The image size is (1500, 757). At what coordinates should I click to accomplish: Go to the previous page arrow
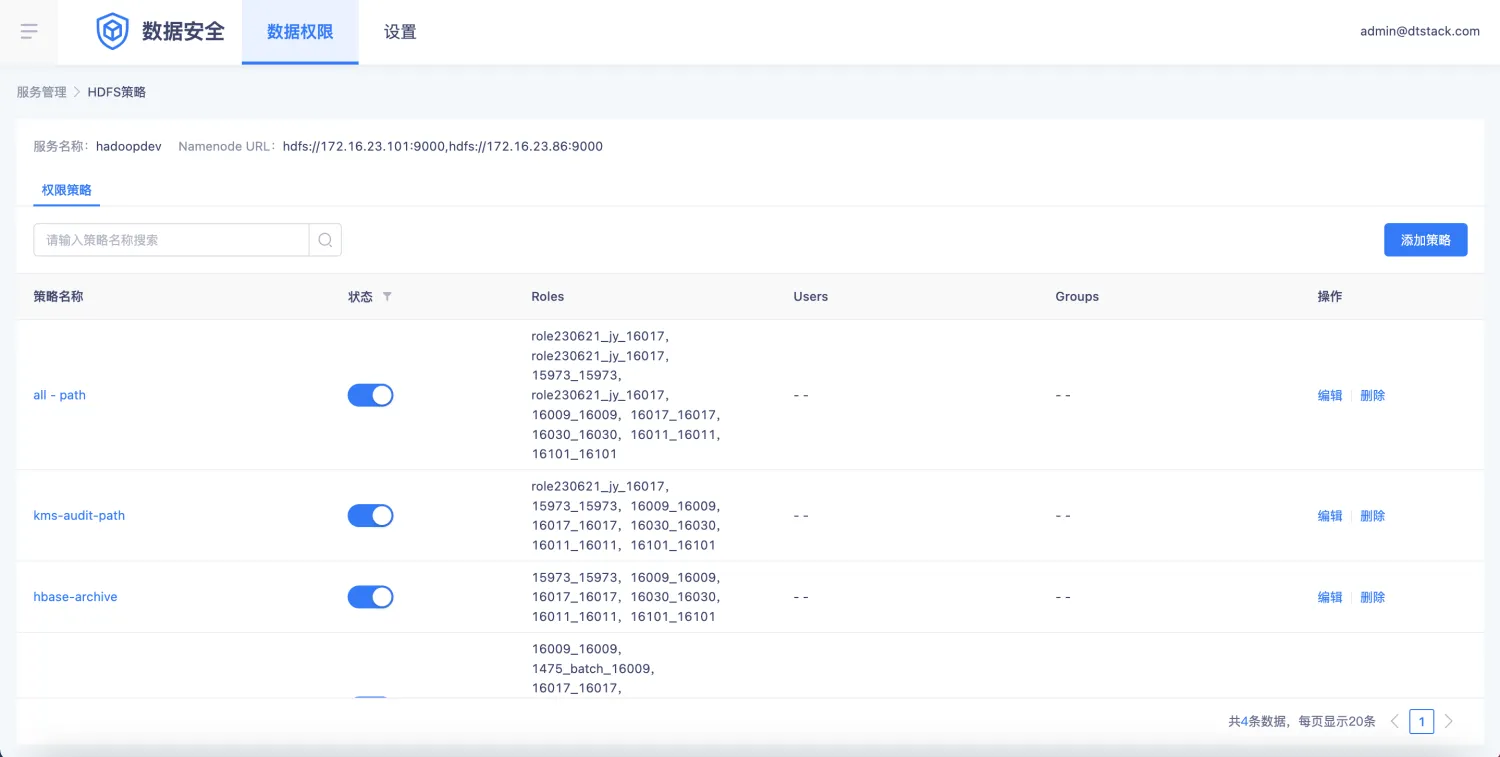[1395, 721]
